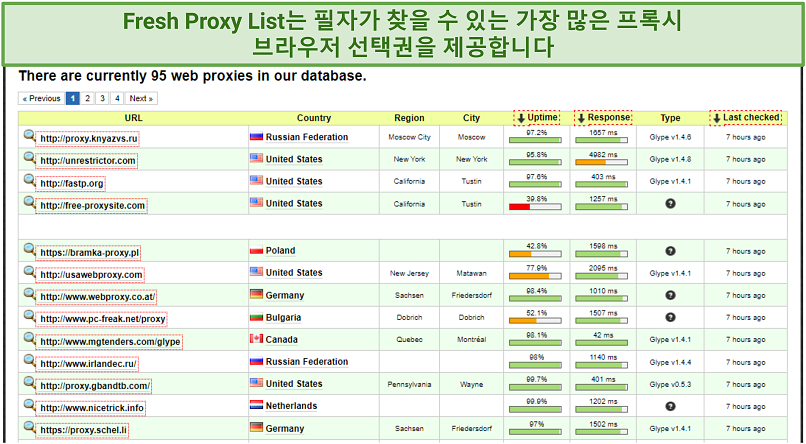Click the orange 77.9% uptime bar
This screenshot has height=444, width=806.
[535, 276]
